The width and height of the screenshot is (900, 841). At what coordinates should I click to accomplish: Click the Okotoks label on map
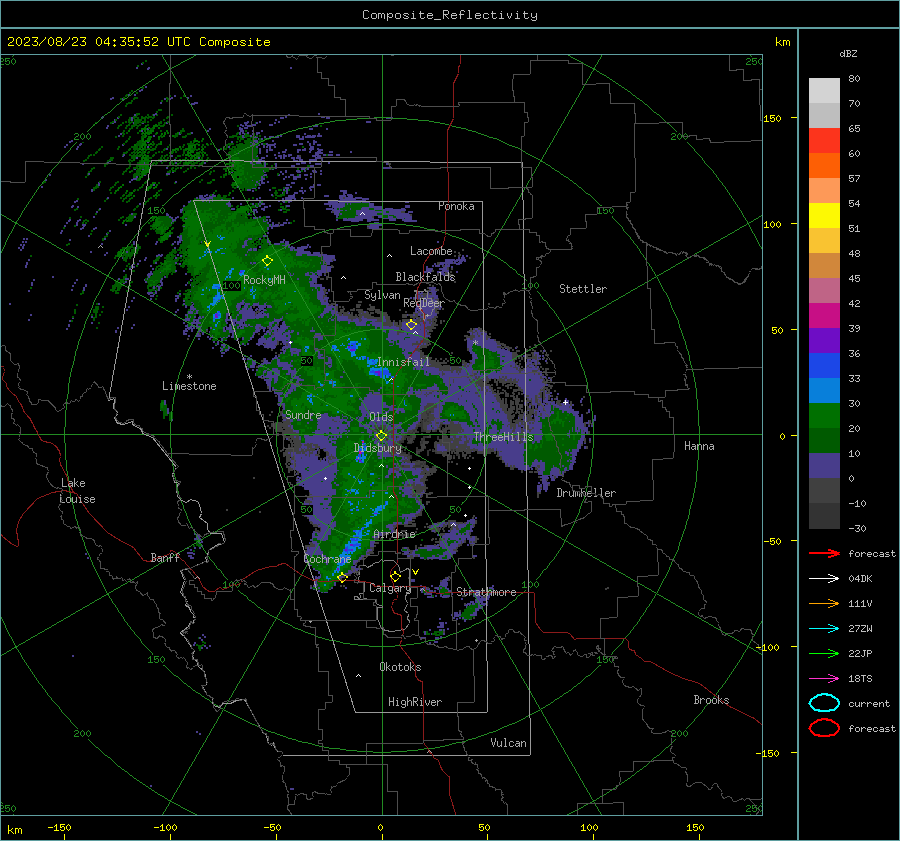(x=400, y=666)
